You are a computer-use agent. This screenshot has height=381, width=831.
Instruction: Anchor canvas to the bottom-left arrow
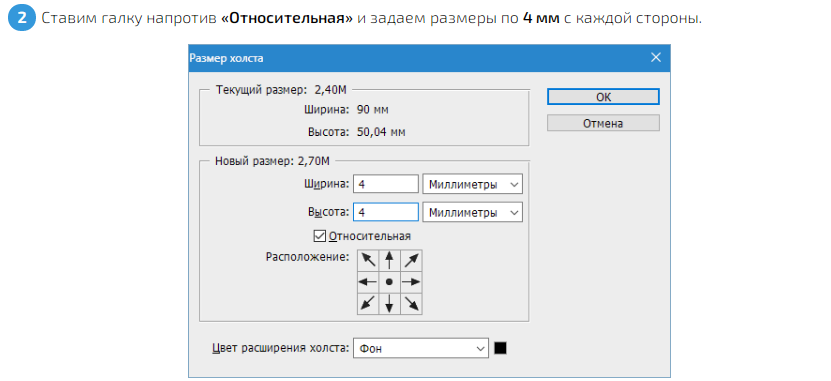[368, 304]
